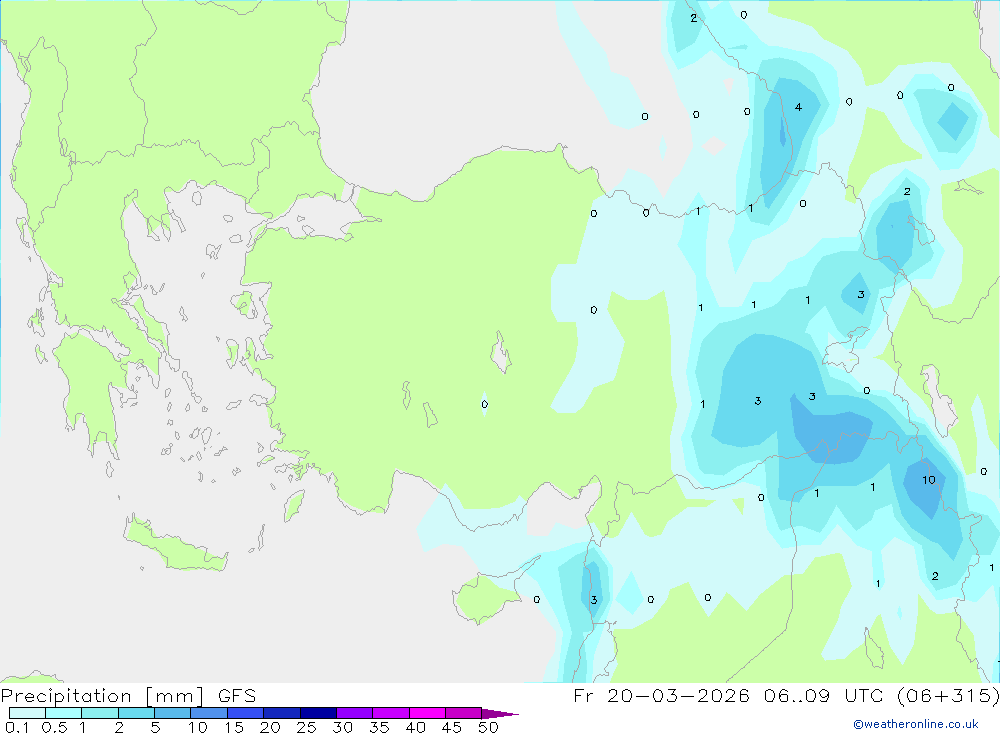Viewport: 1000px width, 733px height.
Task: Click the "Precipitation" title word
Action: click(66, 696)
